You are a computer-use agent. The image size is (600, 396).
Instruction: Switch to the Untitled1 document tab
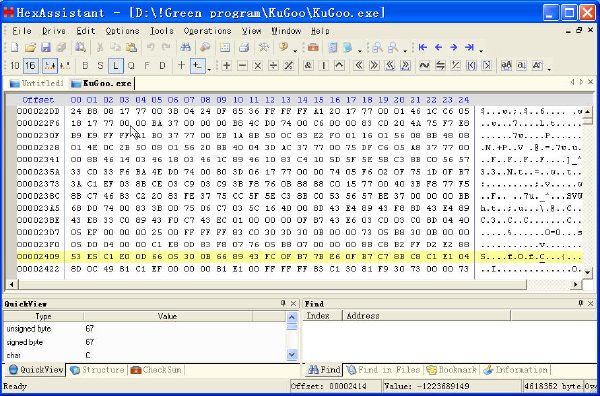(x=36, y=83)
